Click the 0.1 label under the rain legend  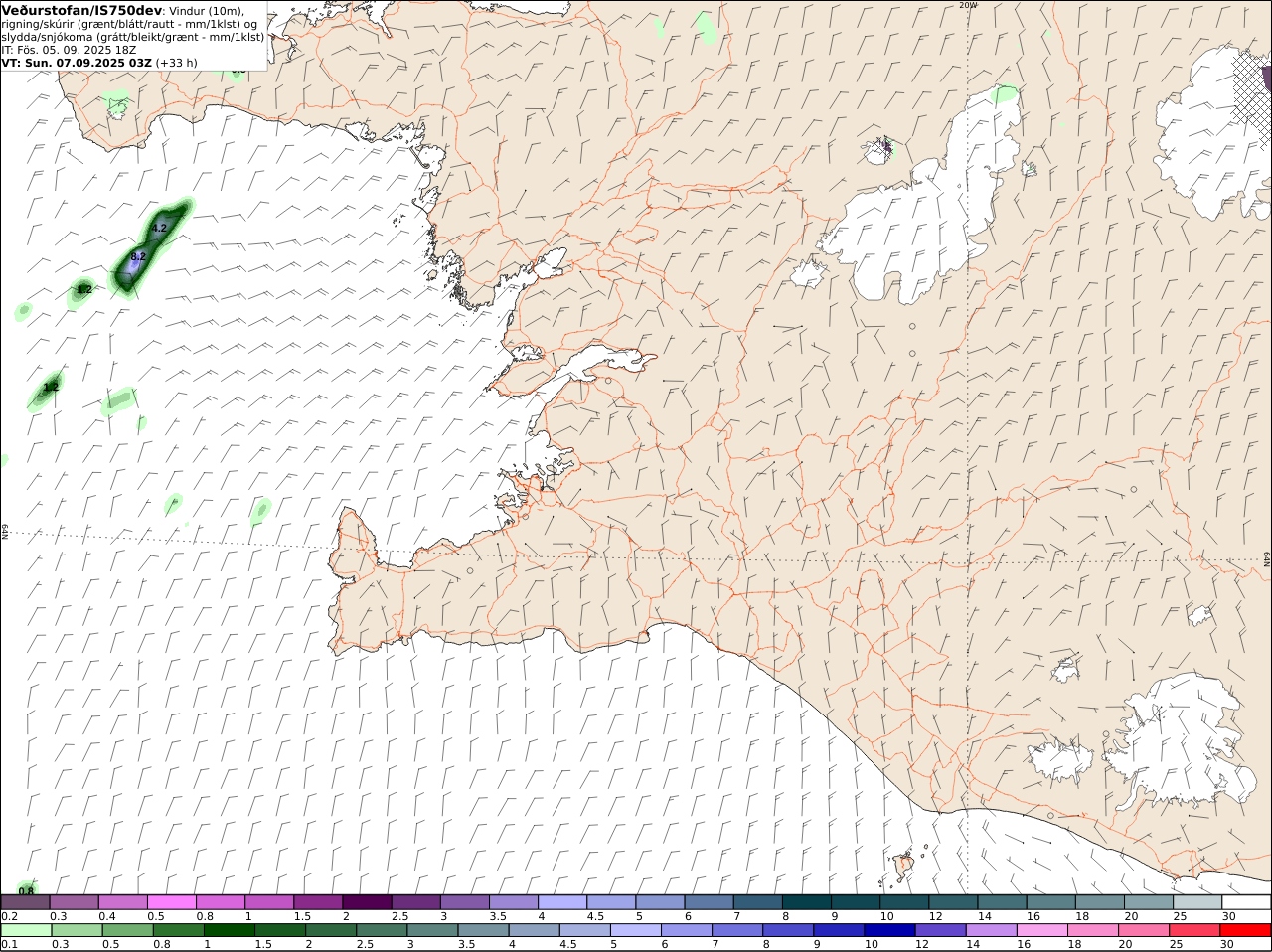[x=9, y=944]
